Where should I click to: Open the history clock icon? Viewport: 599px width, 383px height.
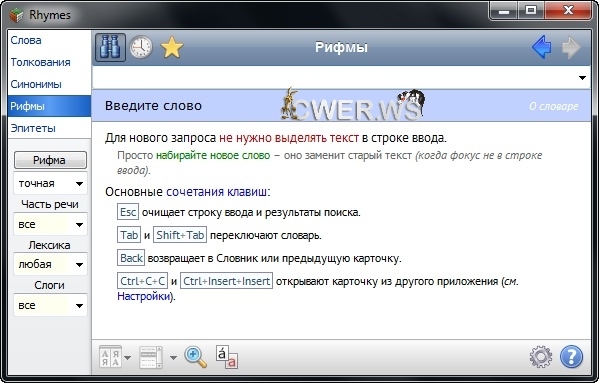(x=141, y=47)
